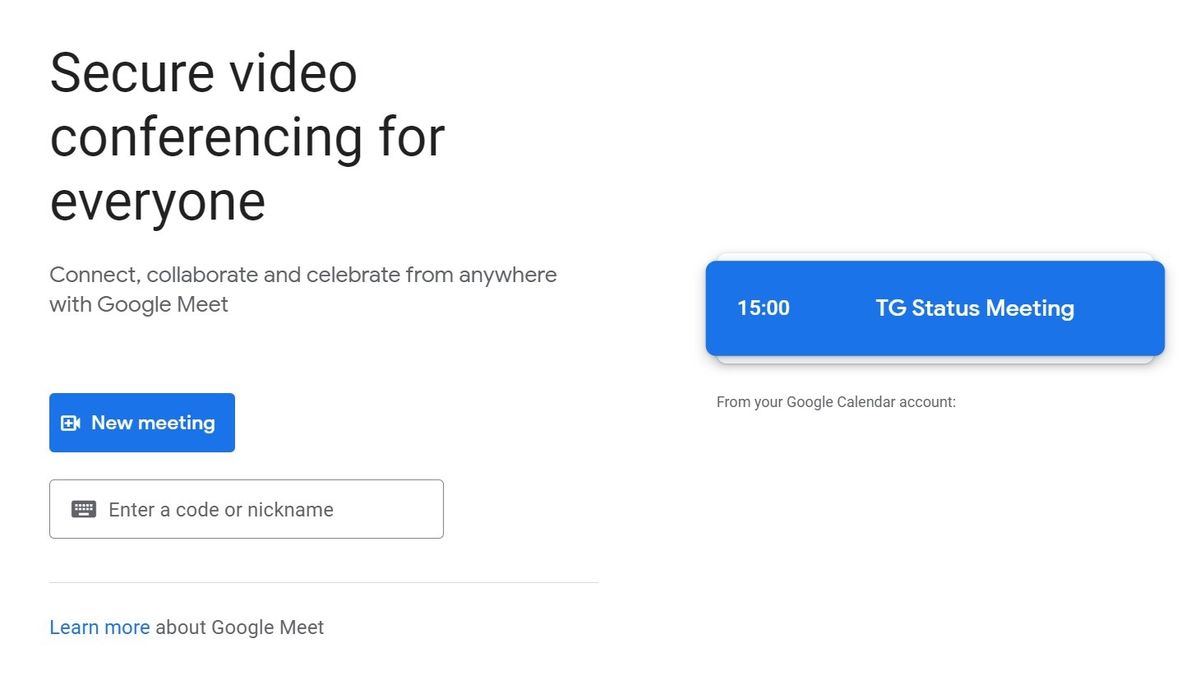
Task: Select the TG Status Meeting title text
Action: (974, 308)
